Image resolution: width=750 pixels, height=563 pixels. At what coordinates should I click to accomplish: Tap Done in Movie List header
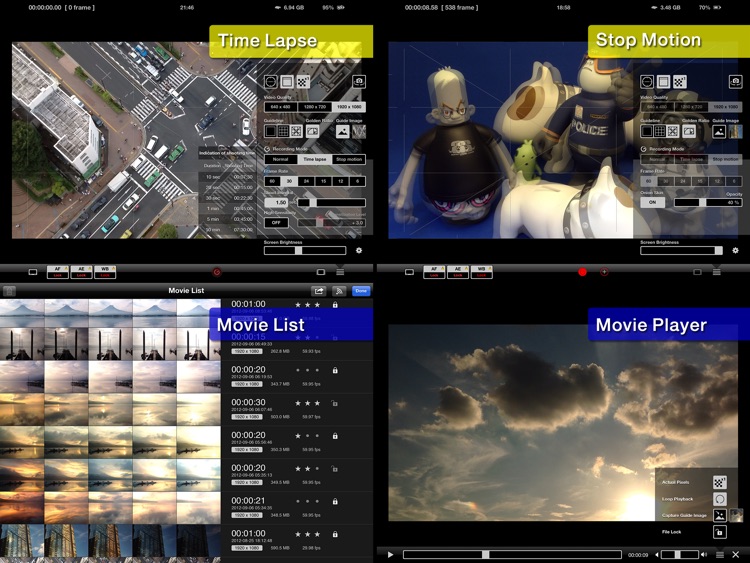click(x=361, y=291)
